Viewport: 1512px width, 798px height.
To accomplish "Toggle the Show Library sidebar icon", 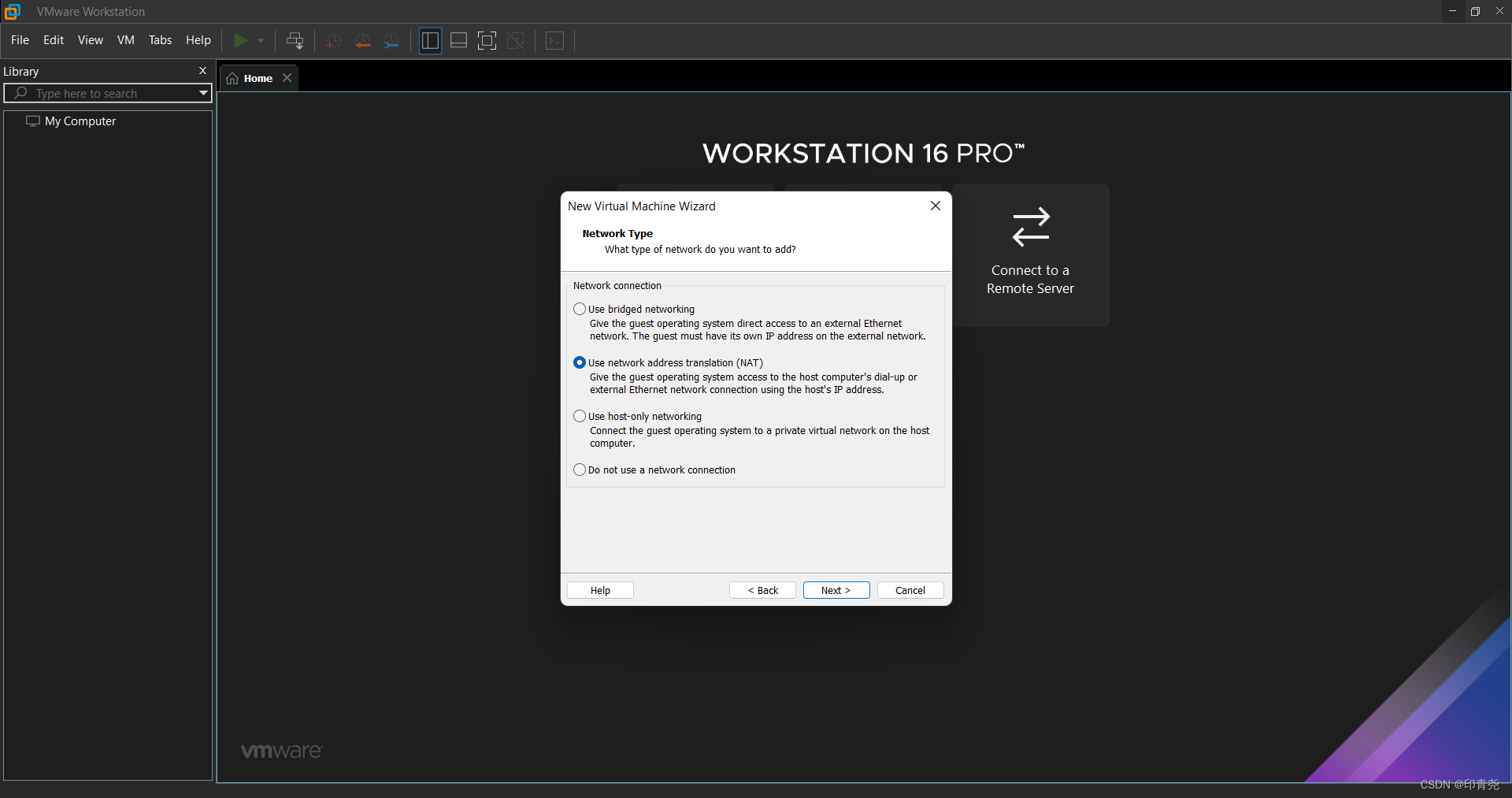I will point(430,40).
